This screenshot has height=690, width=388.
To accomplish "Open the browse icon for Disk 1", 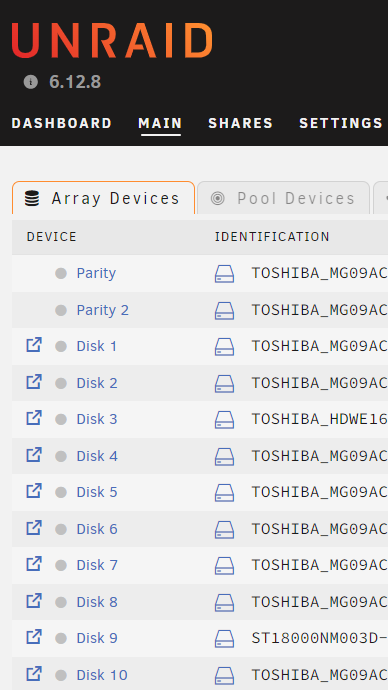I will coord(34,345).
